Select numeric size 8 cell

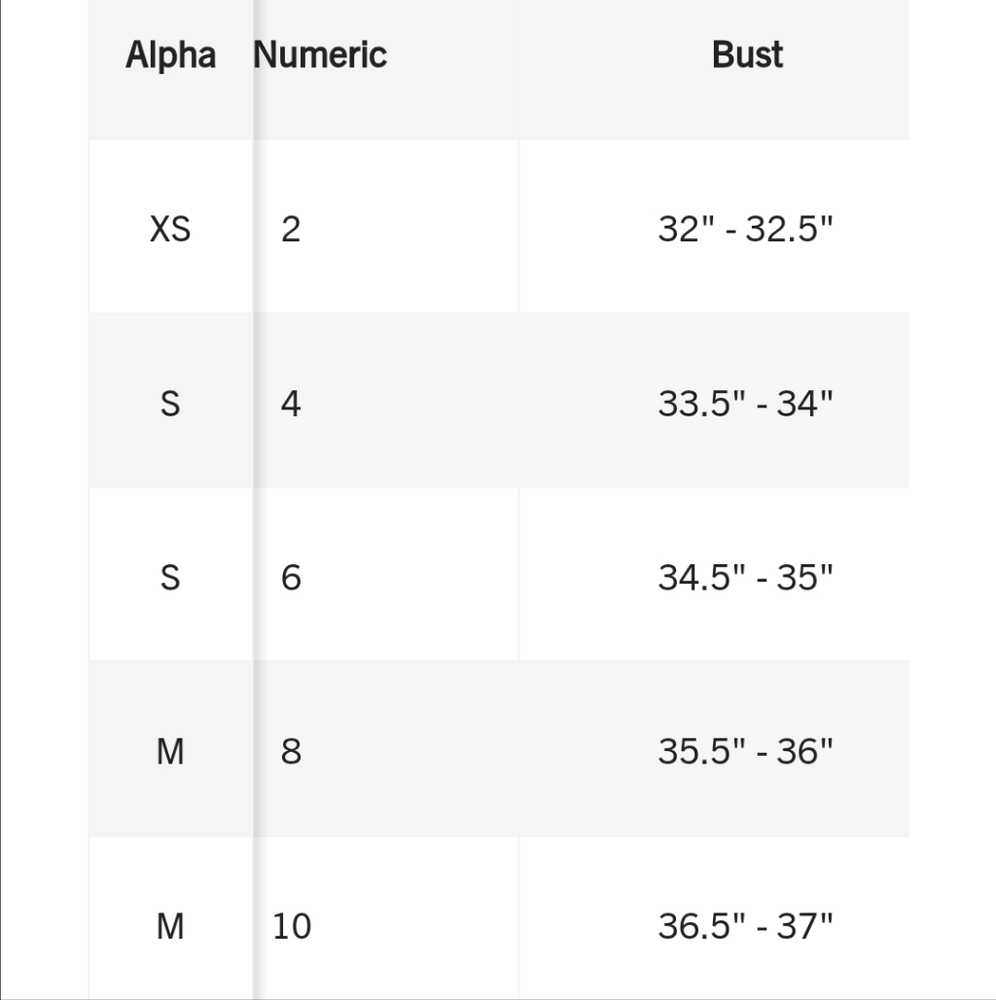click(x=290, y=751)
